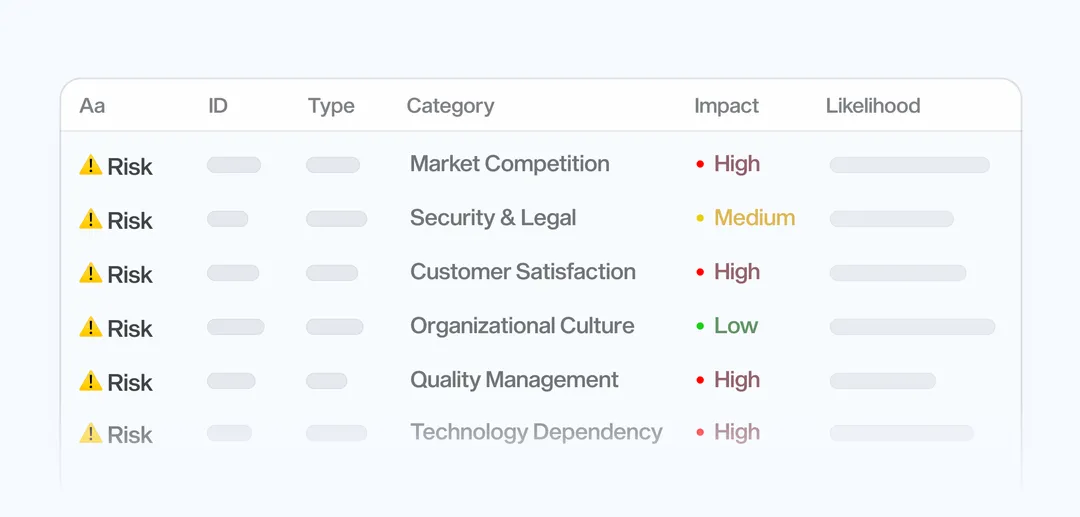Click the warning icon in Technology Dependency row
This screenshot has width=1080, height=517.
(x=91, y=434)
